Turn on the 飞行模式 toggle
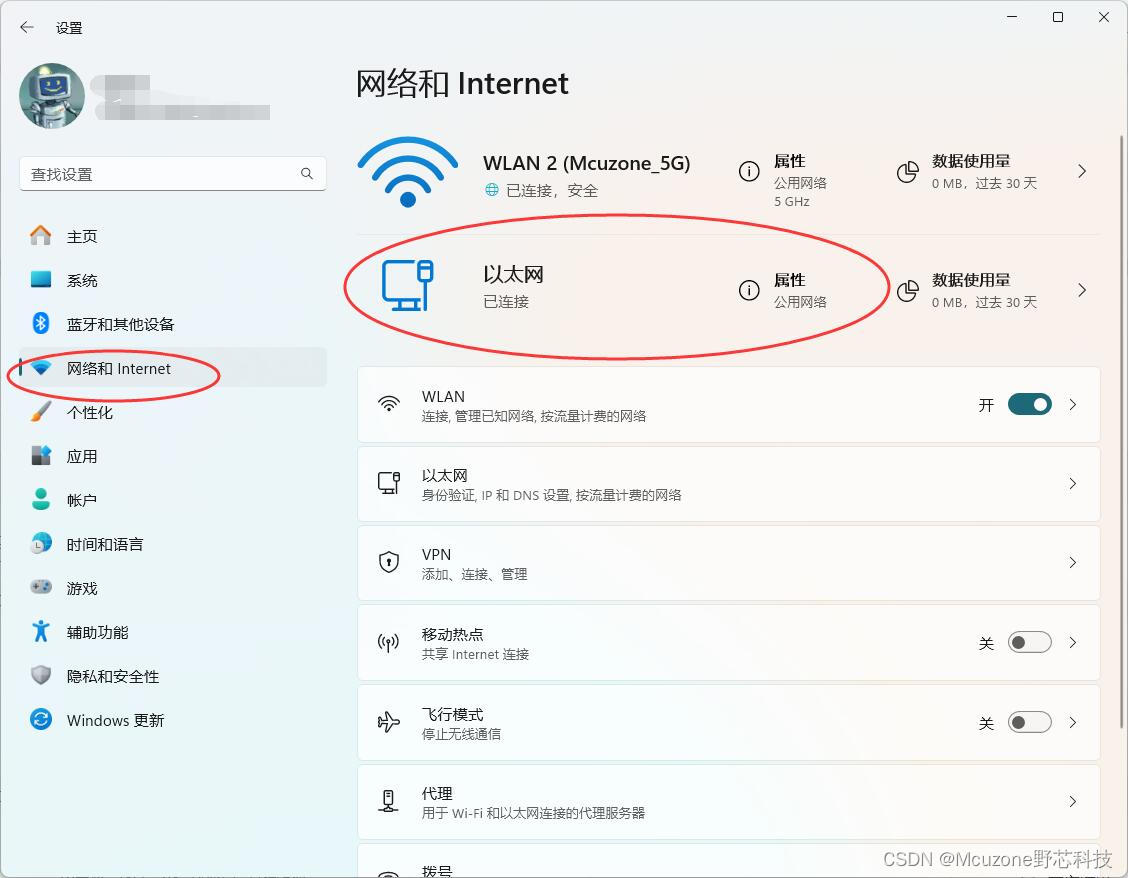 pos(1029,722)
